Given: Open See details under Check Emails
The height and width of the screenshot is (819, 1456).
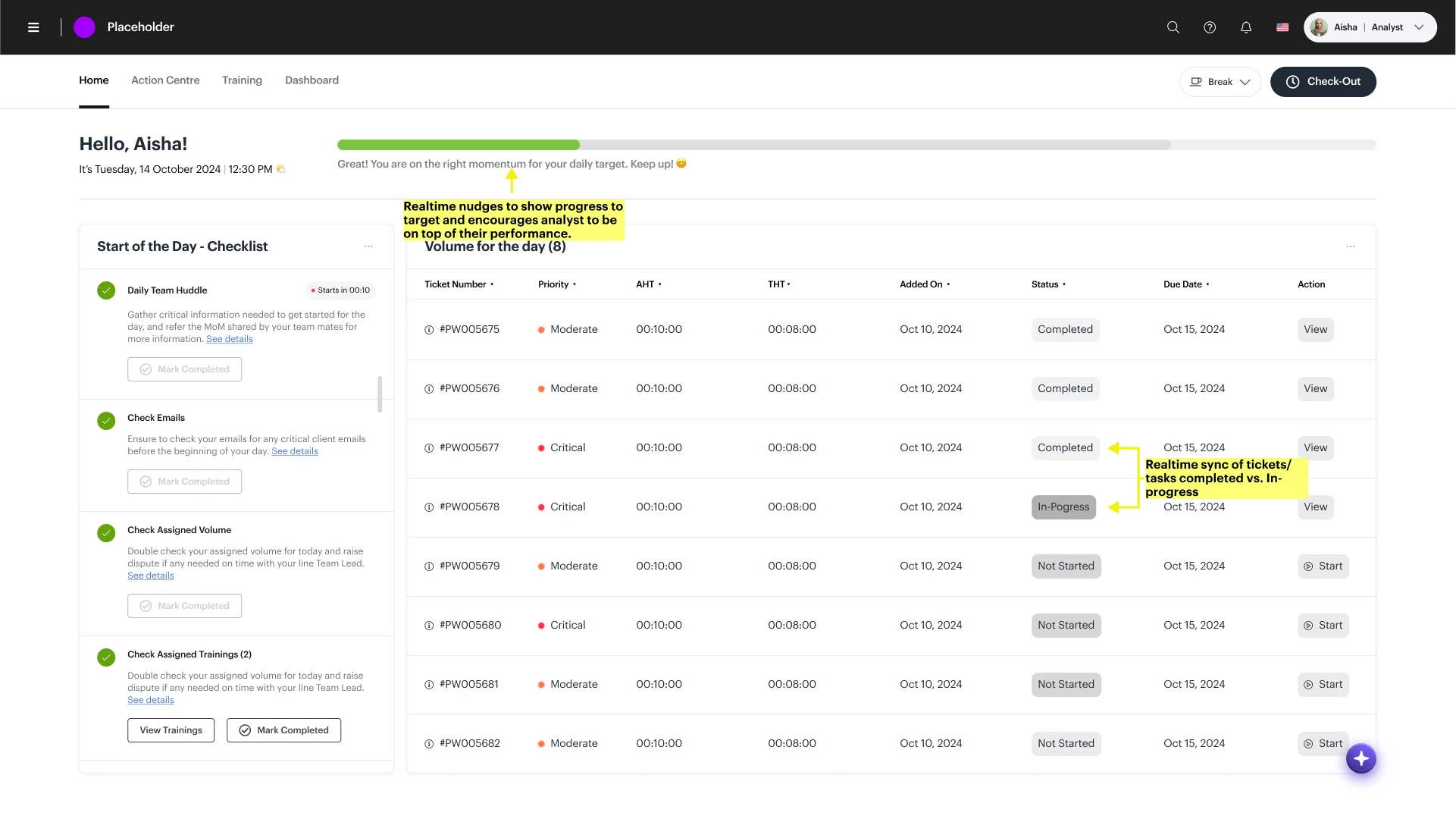Looking at the screenshot, I should click(x=295, y=451).
